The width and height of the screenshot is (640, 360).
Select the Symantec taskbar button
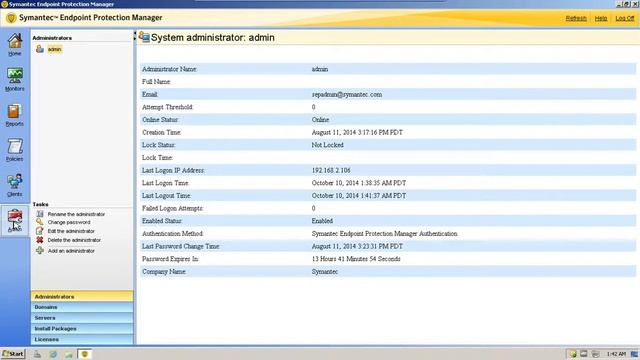tap(85, 354)
